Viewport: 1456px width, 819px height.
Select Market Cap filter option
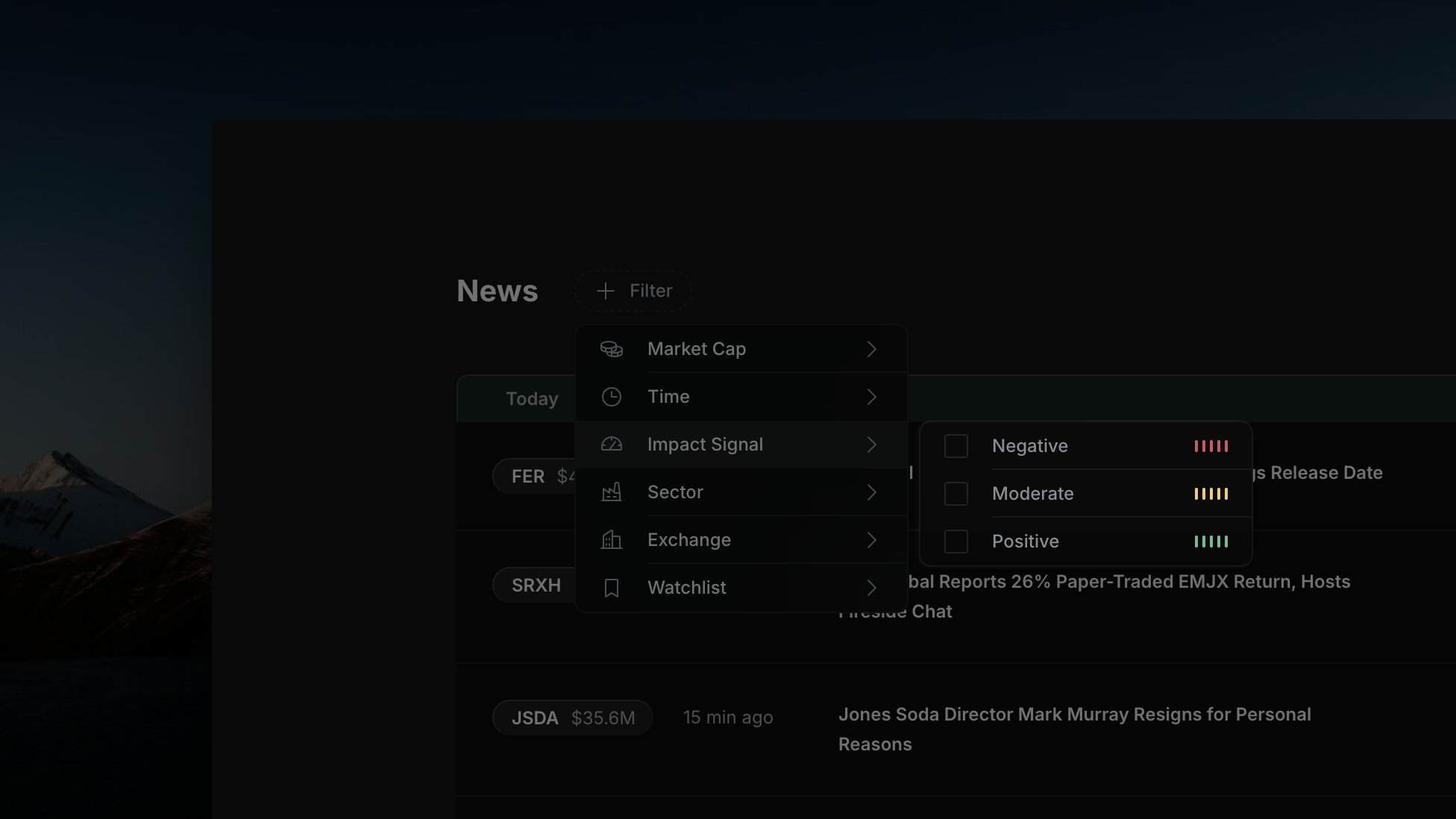741,349
